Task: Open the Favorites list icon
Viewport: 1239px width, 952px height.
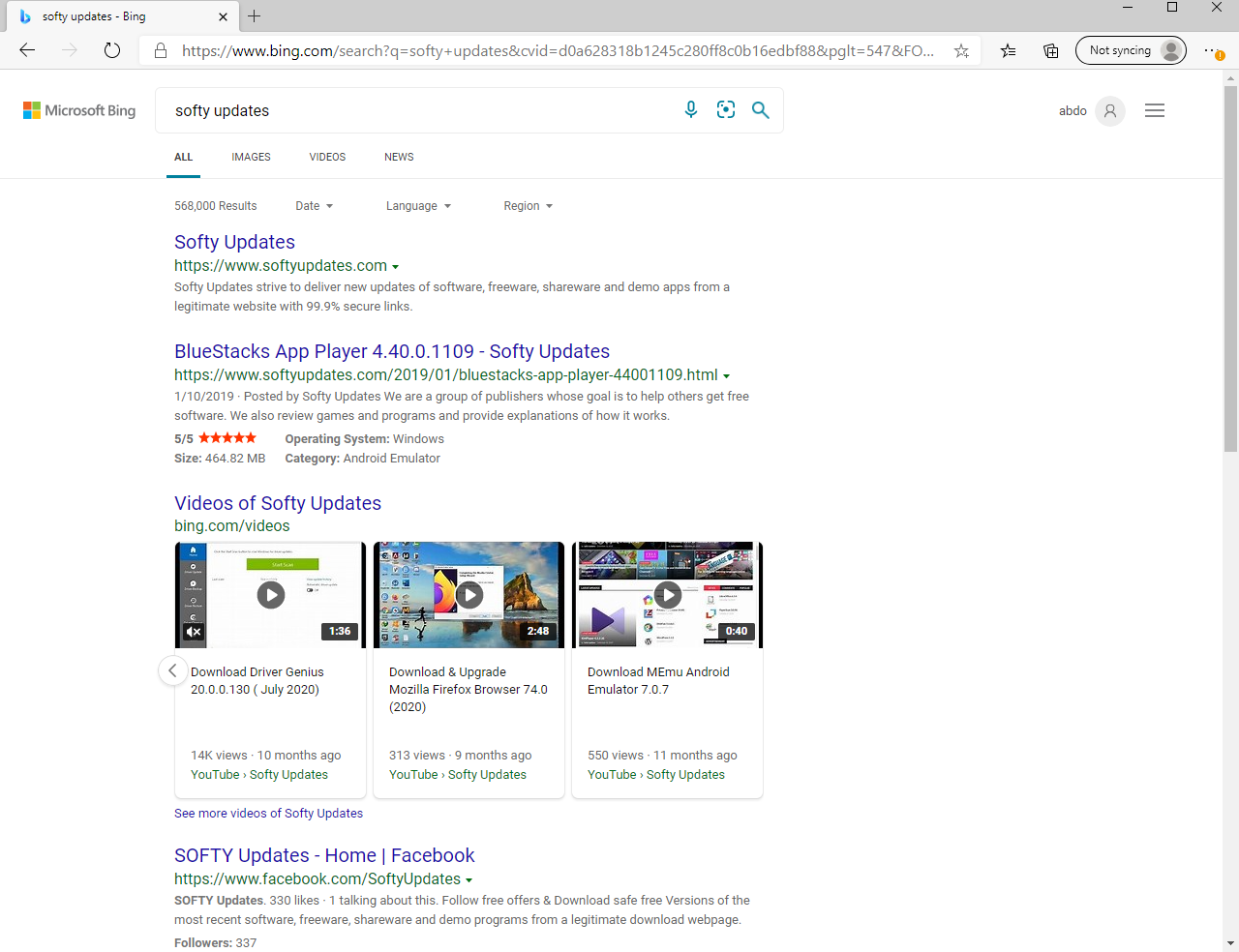Action: (x=1009, y=50)
